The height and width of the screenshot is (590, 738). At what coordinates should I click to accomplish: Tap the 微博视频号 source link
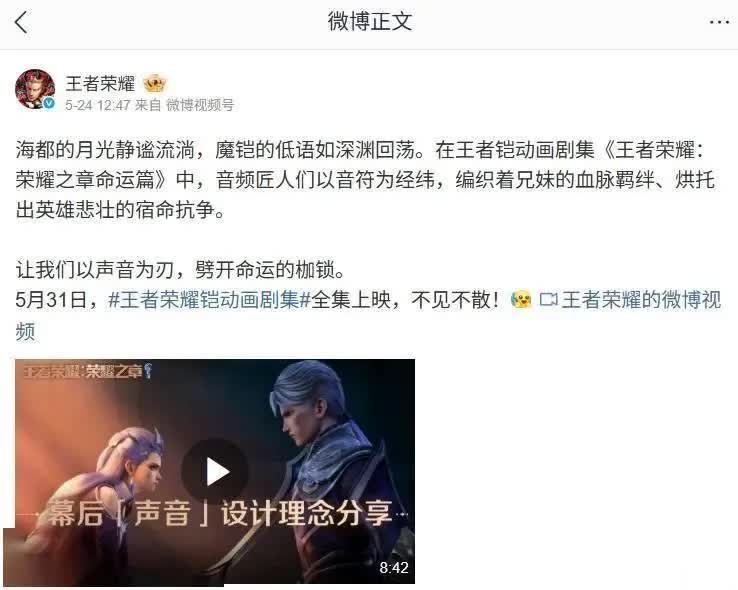(200, 105)
